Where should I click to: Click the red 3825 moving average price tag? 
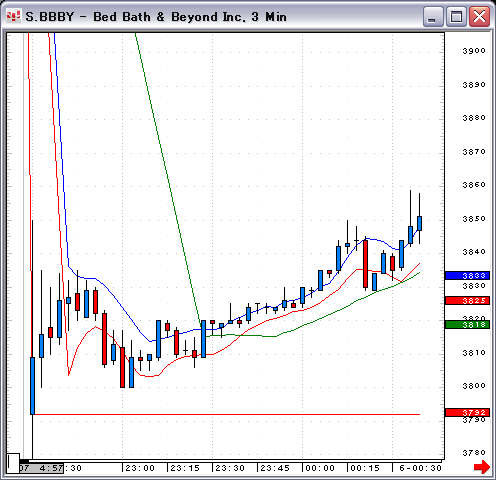coord(467,300)
